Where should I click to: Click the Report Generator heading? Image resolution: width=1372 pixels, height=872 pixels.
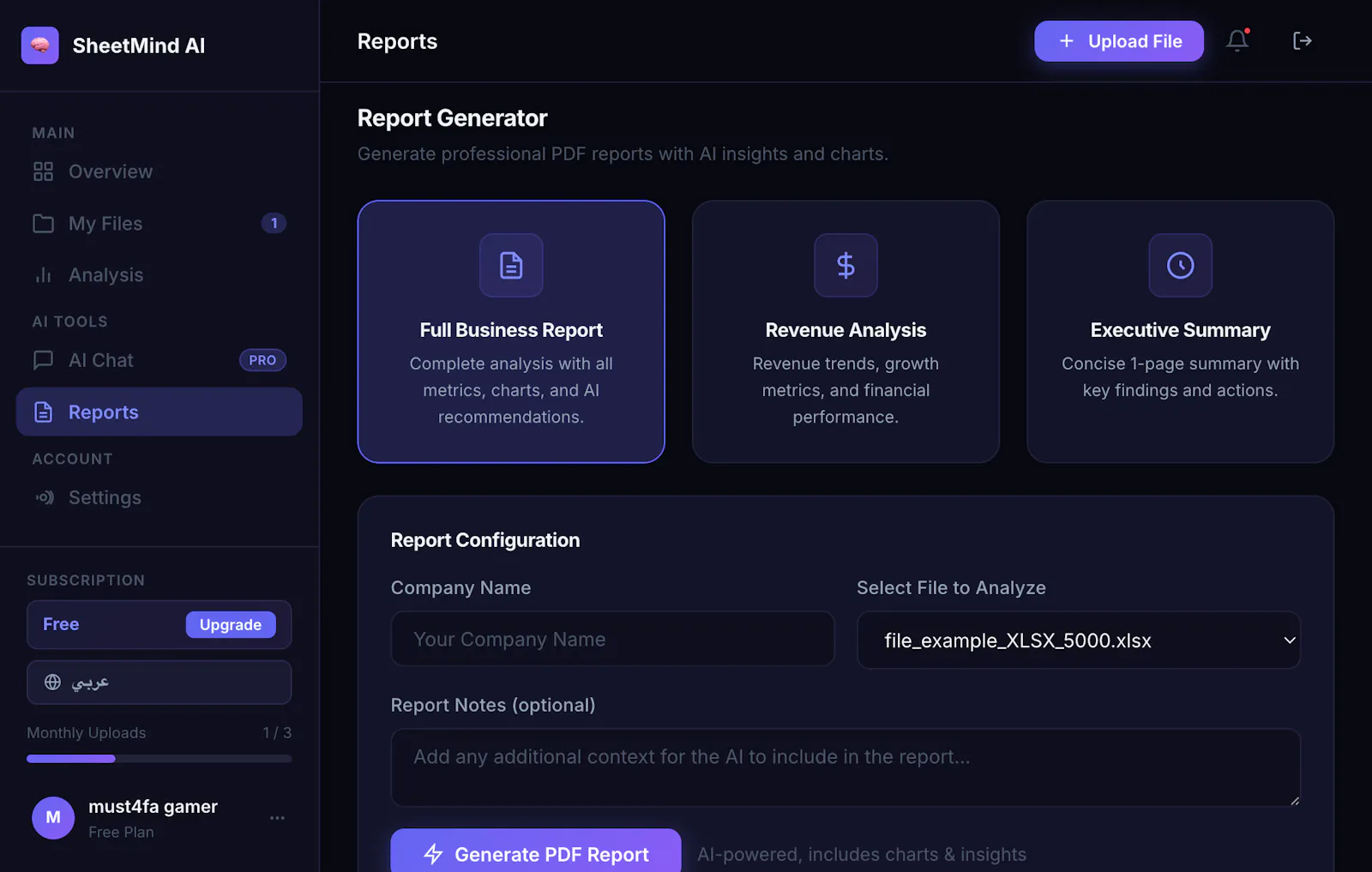click(452, 118)
